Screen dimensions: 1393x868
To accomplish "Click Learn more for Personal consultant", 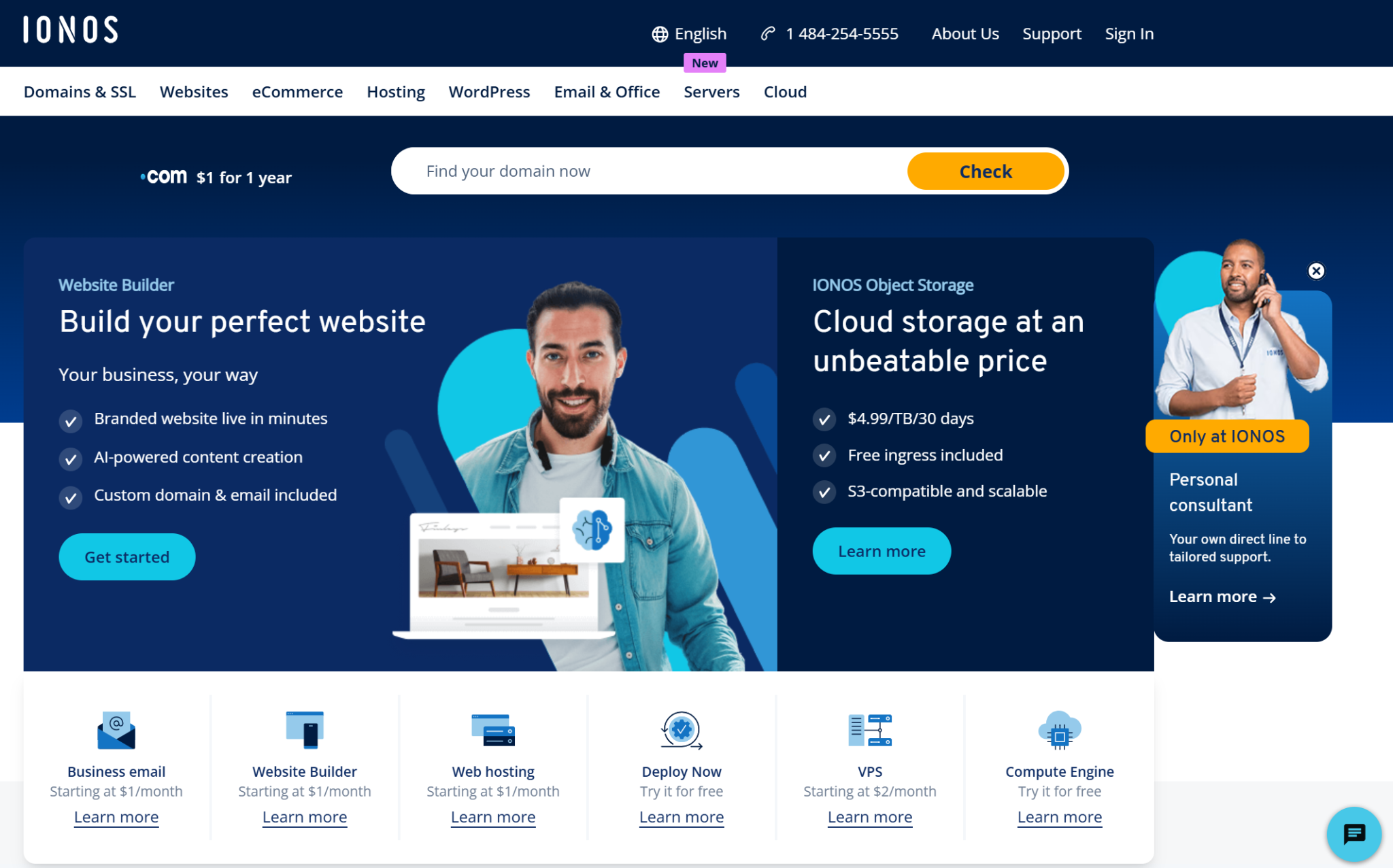I will (x=1222, y=597).
